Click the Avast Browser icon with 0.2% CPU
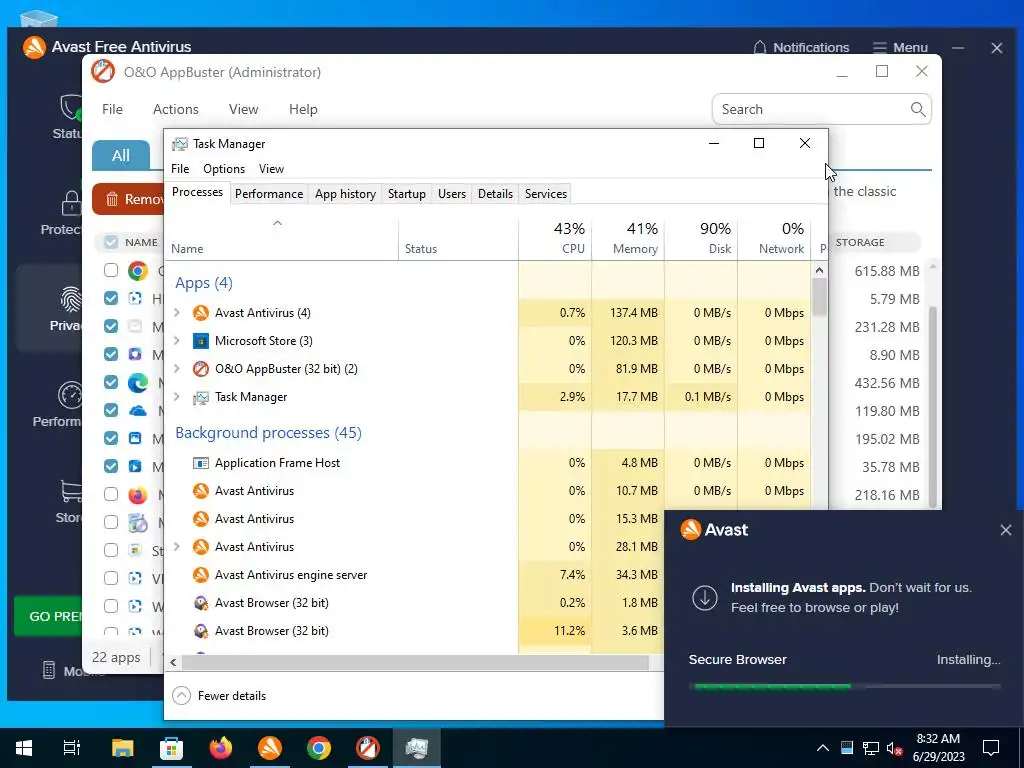Viewport: 1024px width, 768px height. click(200, 603)
